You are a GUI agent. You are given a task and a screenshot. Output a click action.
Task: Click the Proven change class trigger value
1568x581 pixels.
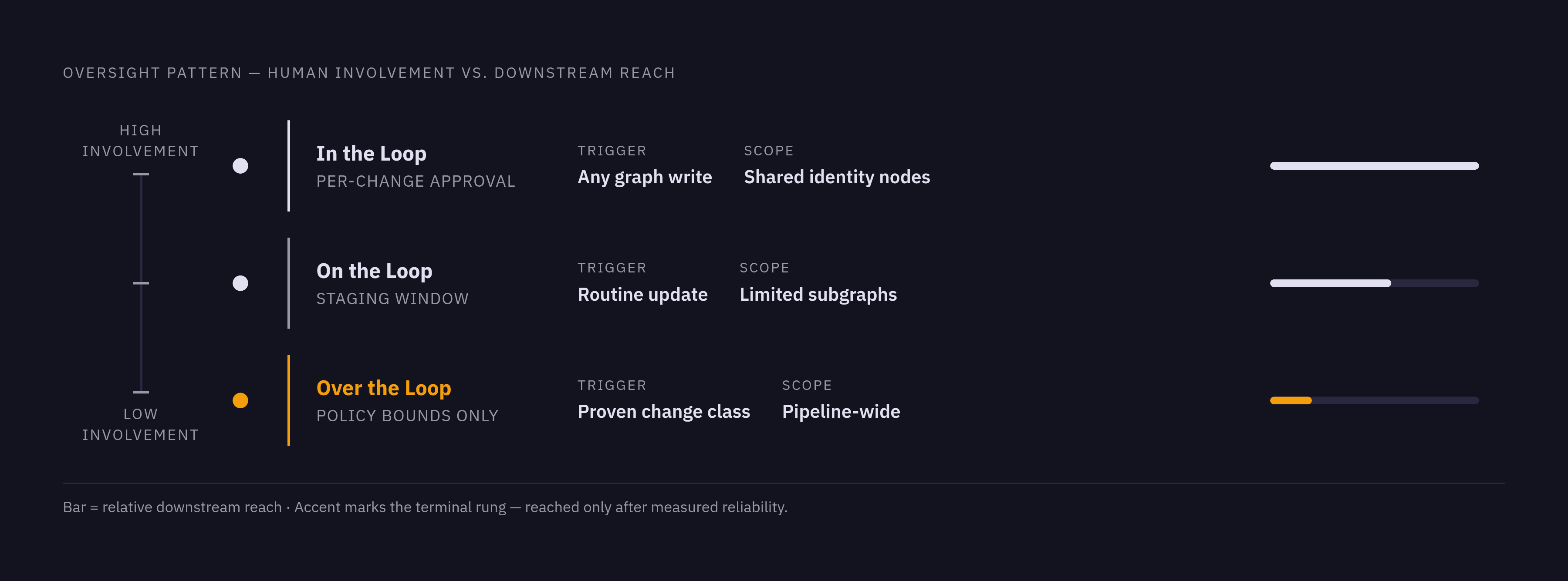[664, 412]
